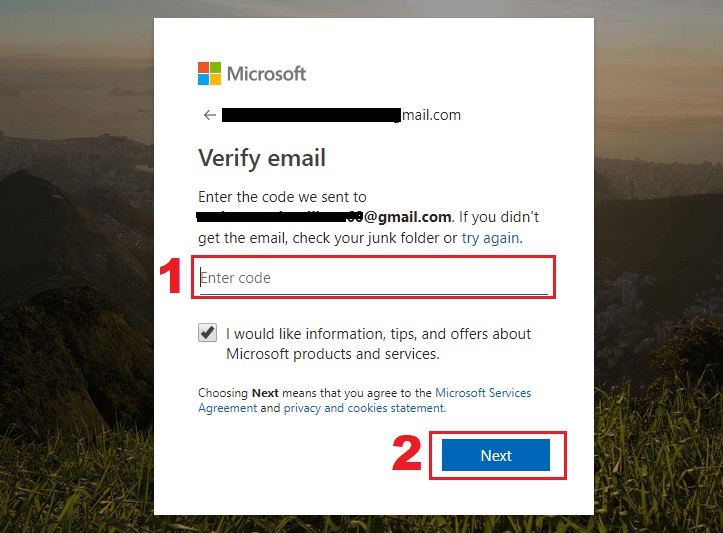Viewport: 723px width, 533px height.
Task: Click the red number 1 annotation
Action: pos(172,277)
